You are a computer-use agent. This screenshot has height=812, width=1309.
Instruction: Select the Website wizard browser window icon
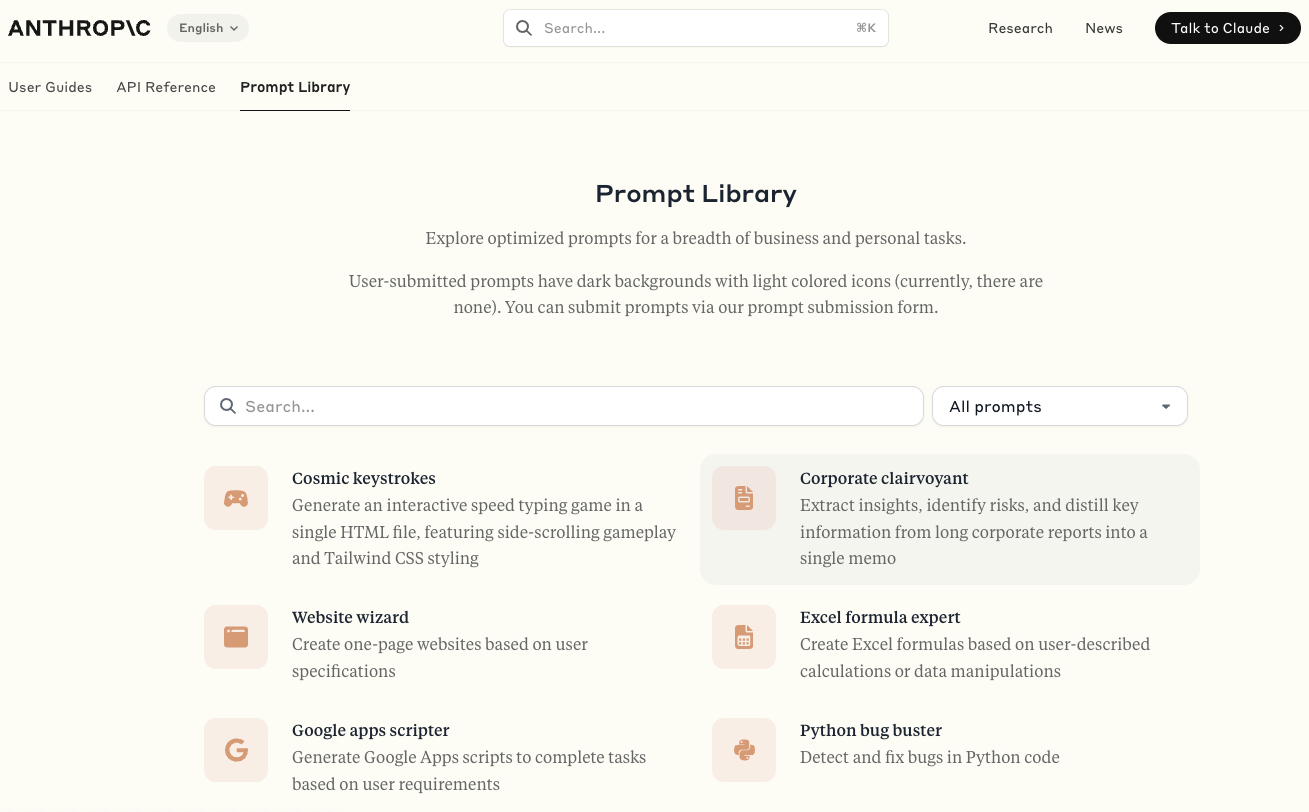pos(236,636)
